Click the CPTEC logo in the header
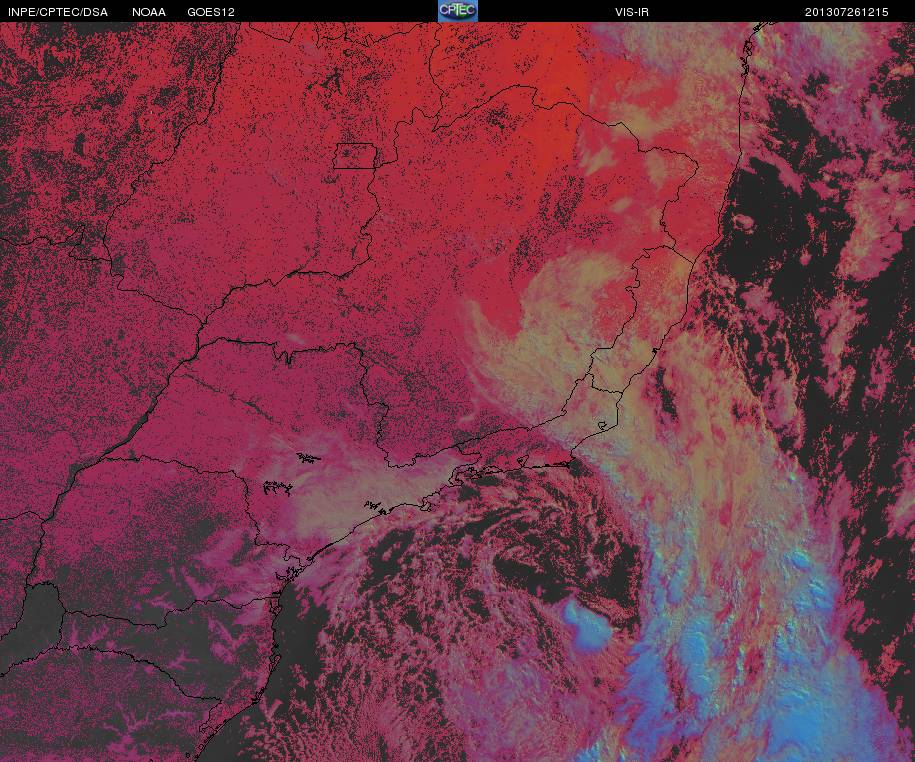This screenshot has height=762, width=915. pyautogui.click(x=458, y=11)
